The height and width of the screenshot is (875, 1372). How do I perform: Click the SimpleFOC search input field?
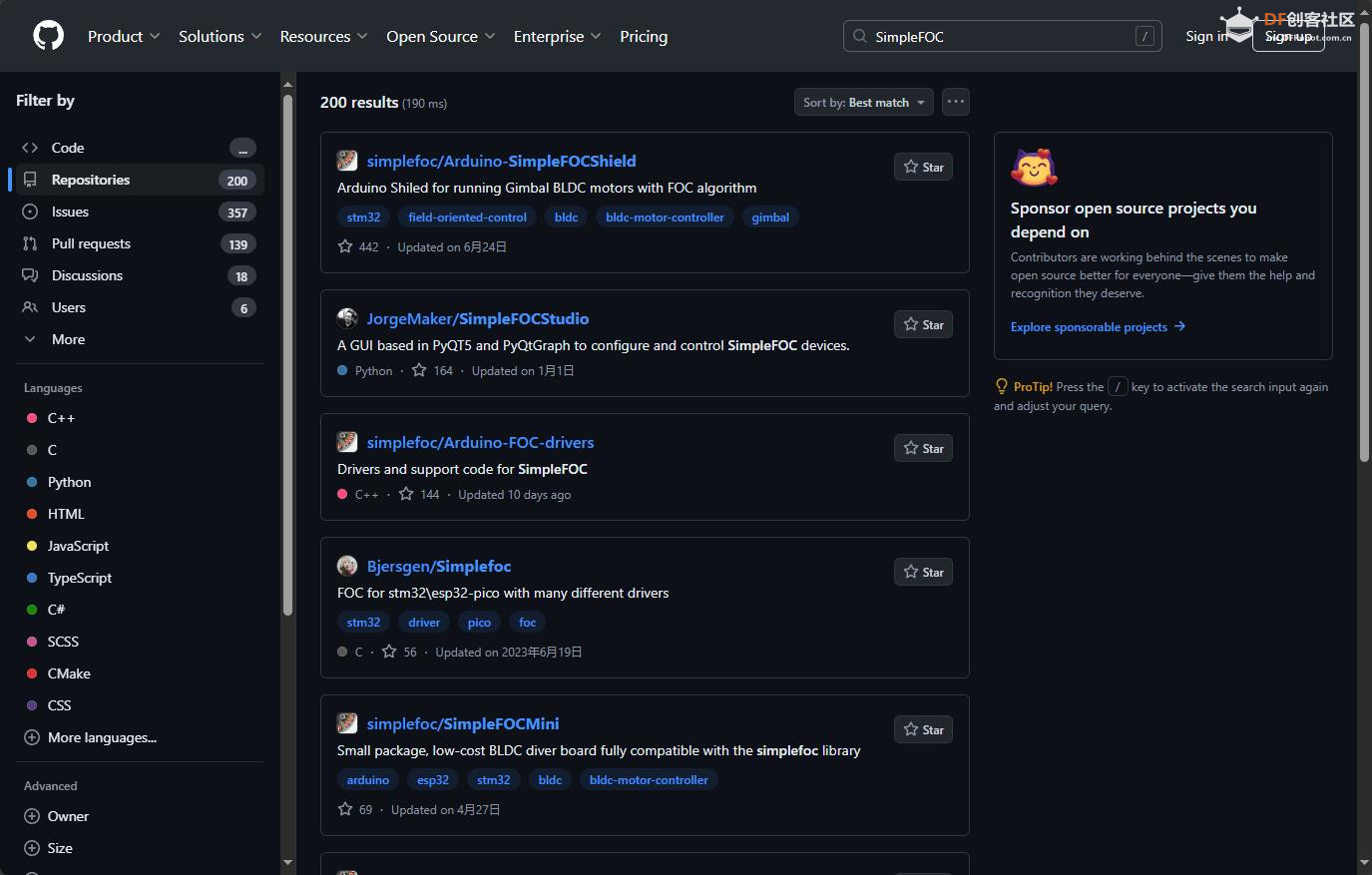click(1002, 36)
